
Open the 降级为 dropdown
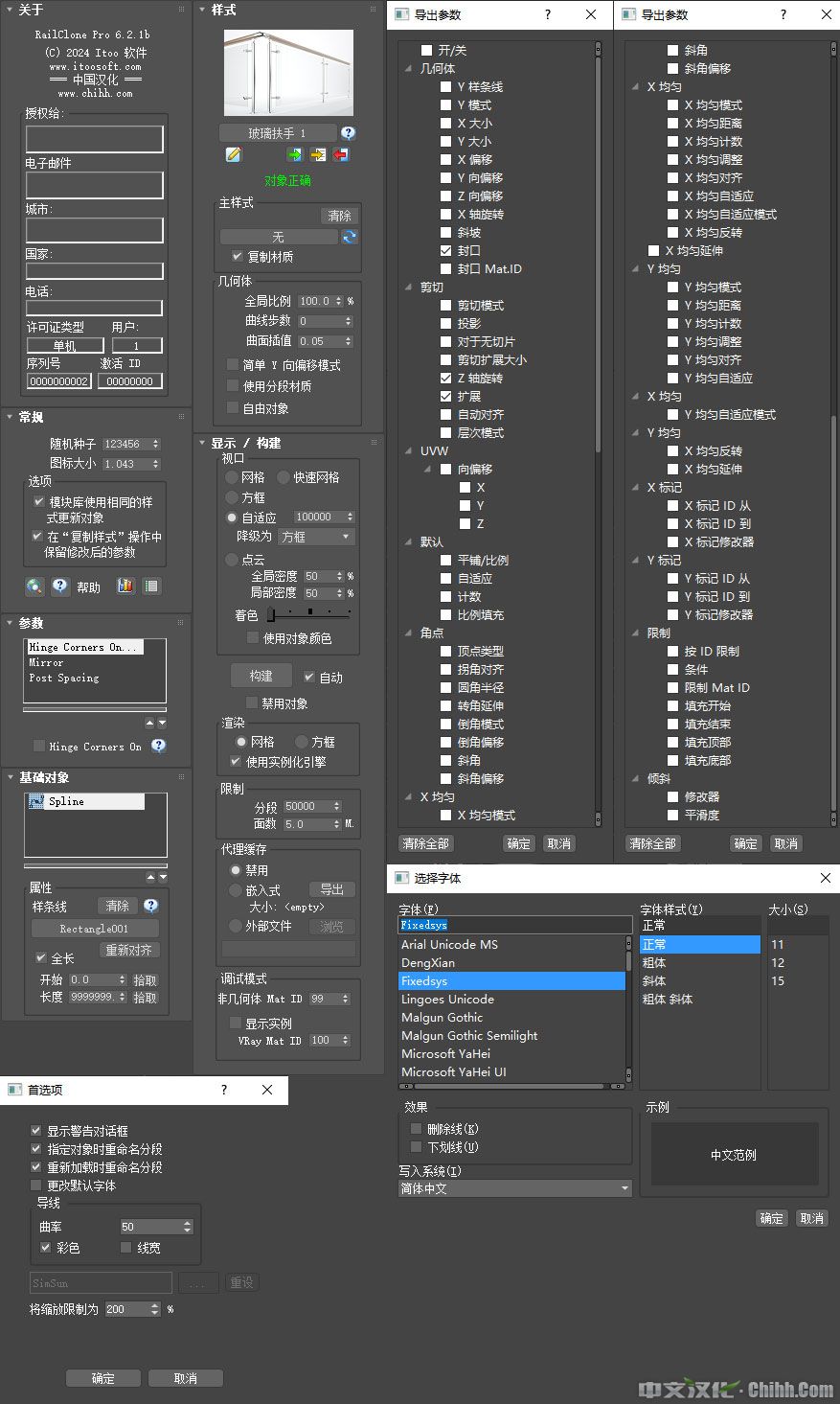coord(316,536)
